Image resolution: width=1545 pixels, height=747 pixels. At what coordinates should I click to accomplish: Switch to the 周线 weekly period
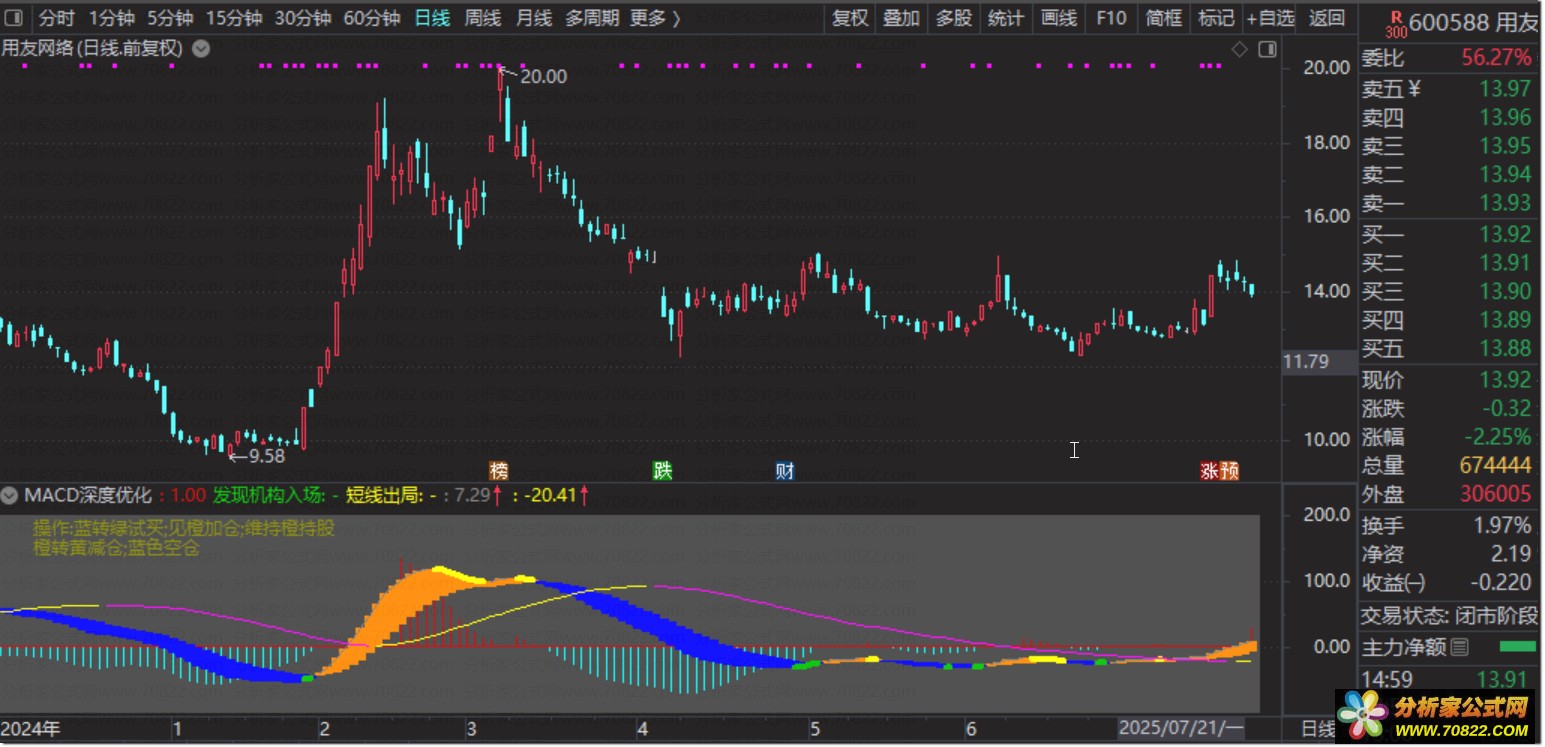tap(484, 18)
